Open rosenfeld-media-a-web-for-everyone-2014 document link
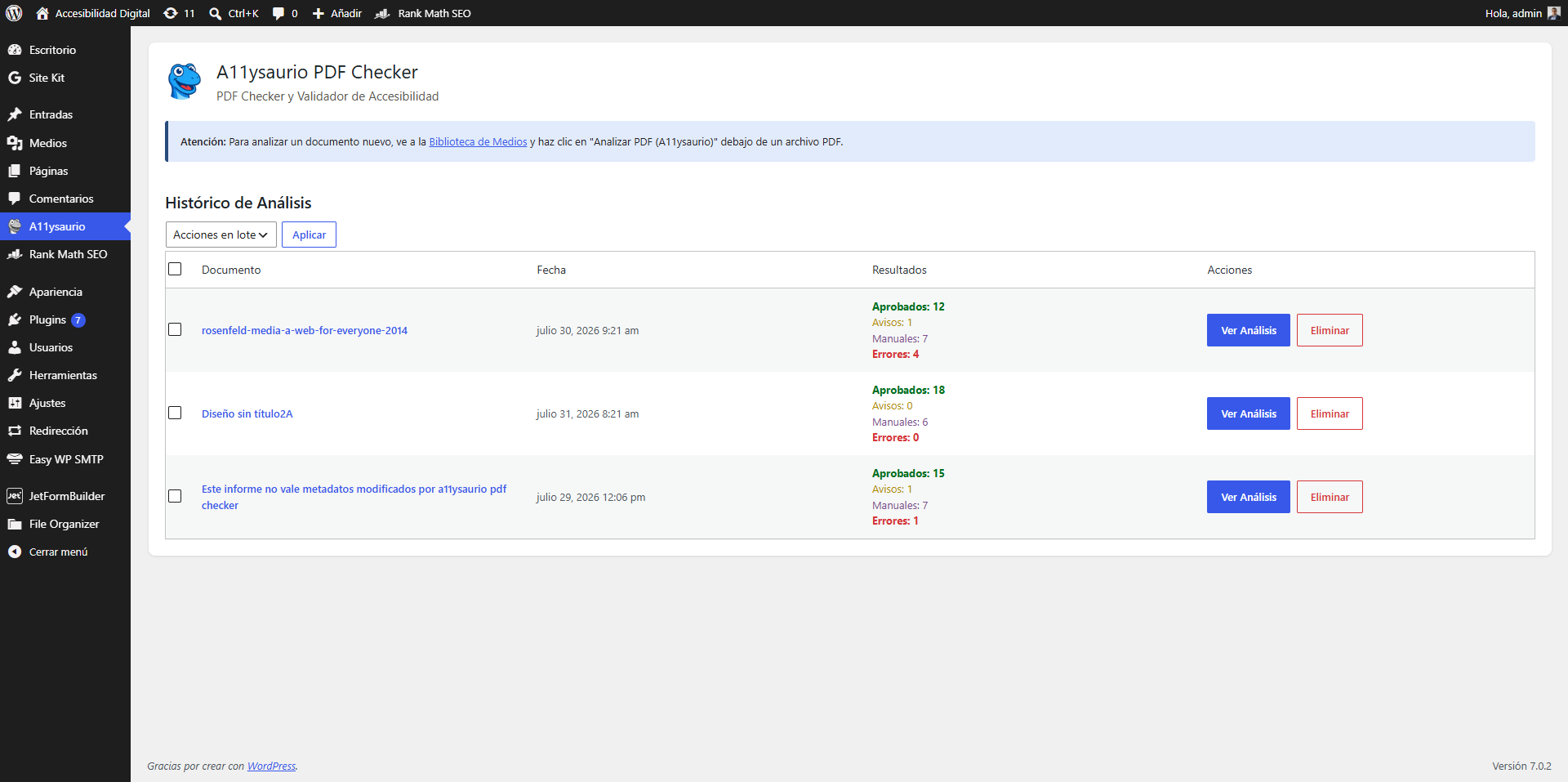 pos(305,330)
